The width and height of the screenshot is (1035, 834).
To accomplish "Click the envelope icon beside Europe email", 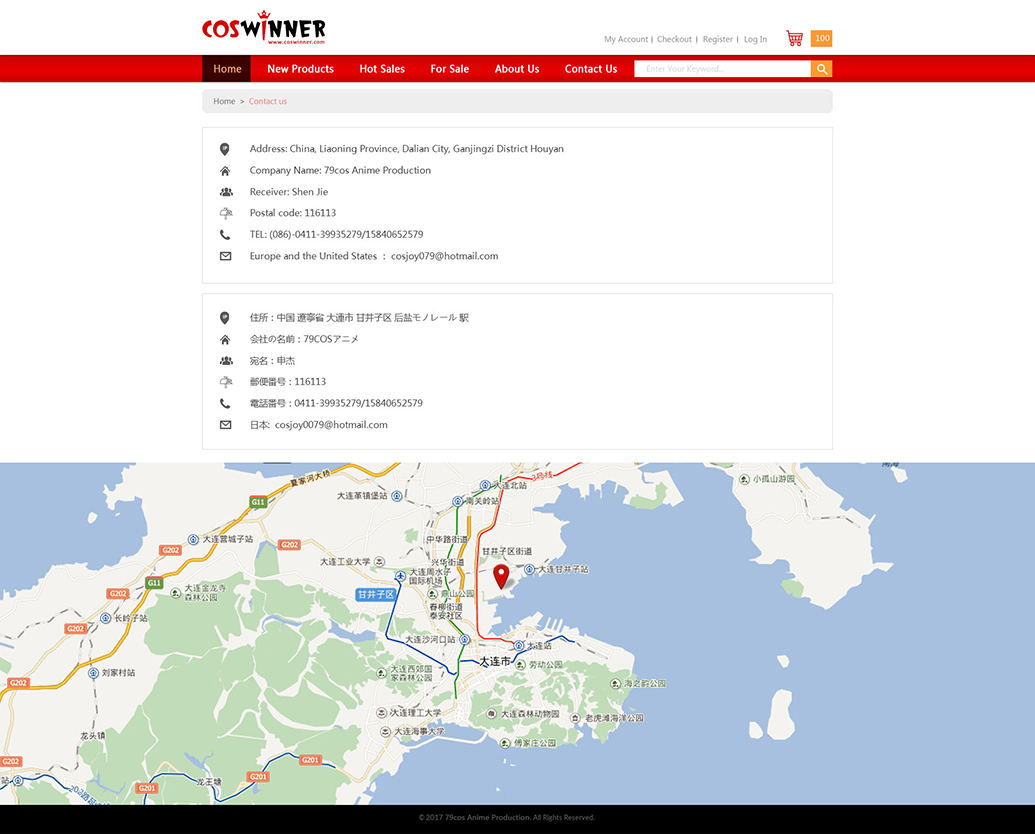I will (x=225, y=256).
